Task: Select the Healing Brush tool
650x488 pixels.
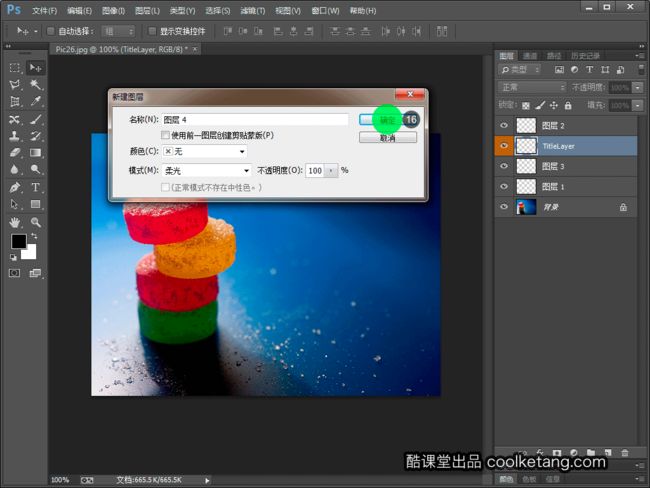Action: coord(15,119)
